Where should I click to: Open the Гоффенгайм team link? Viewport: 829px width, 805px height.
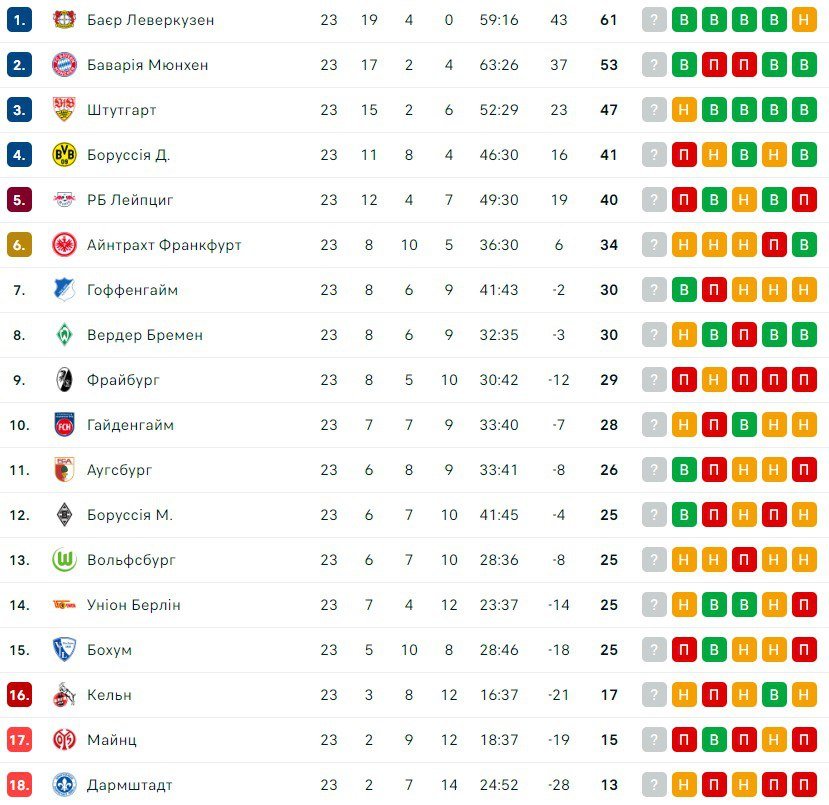131,290
